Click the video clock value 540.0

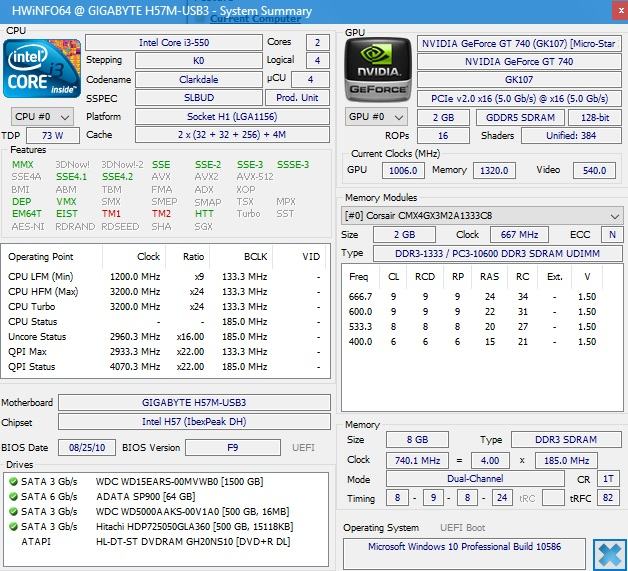[594, 171]
